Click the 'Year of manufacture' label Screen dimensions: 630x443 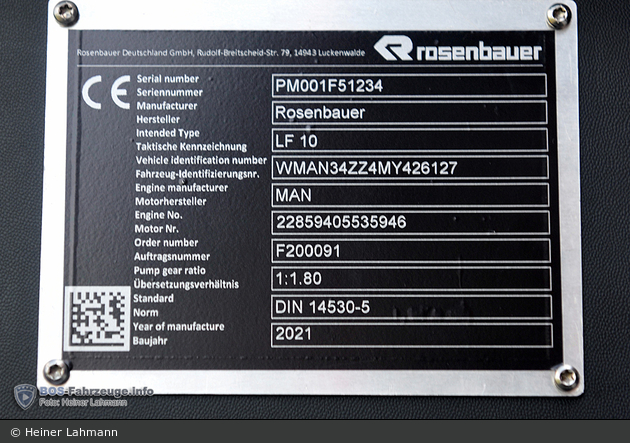click(x=178, y=327)
